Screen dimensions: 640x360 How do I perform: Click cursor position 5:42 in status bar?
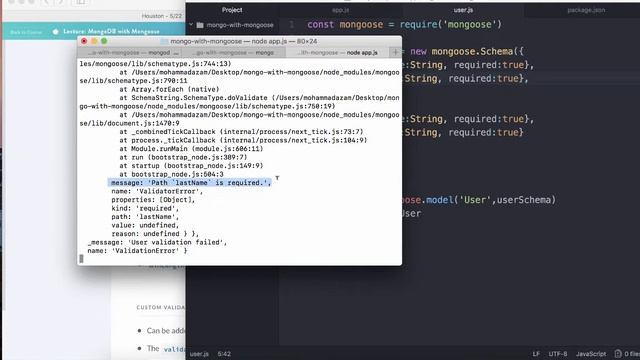(x=224, y=354)
